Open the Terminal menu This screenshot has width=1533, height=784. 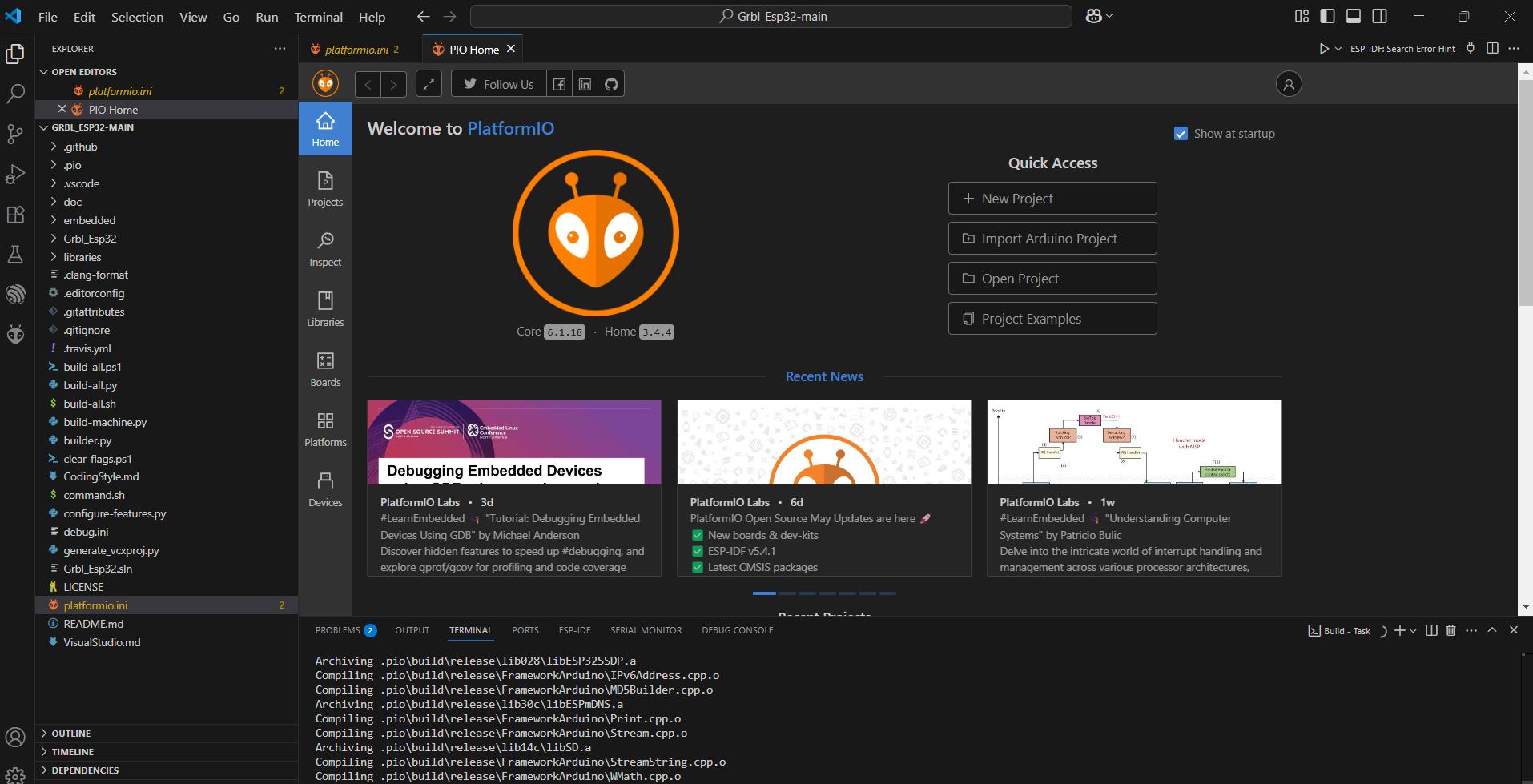coord(318,17)
